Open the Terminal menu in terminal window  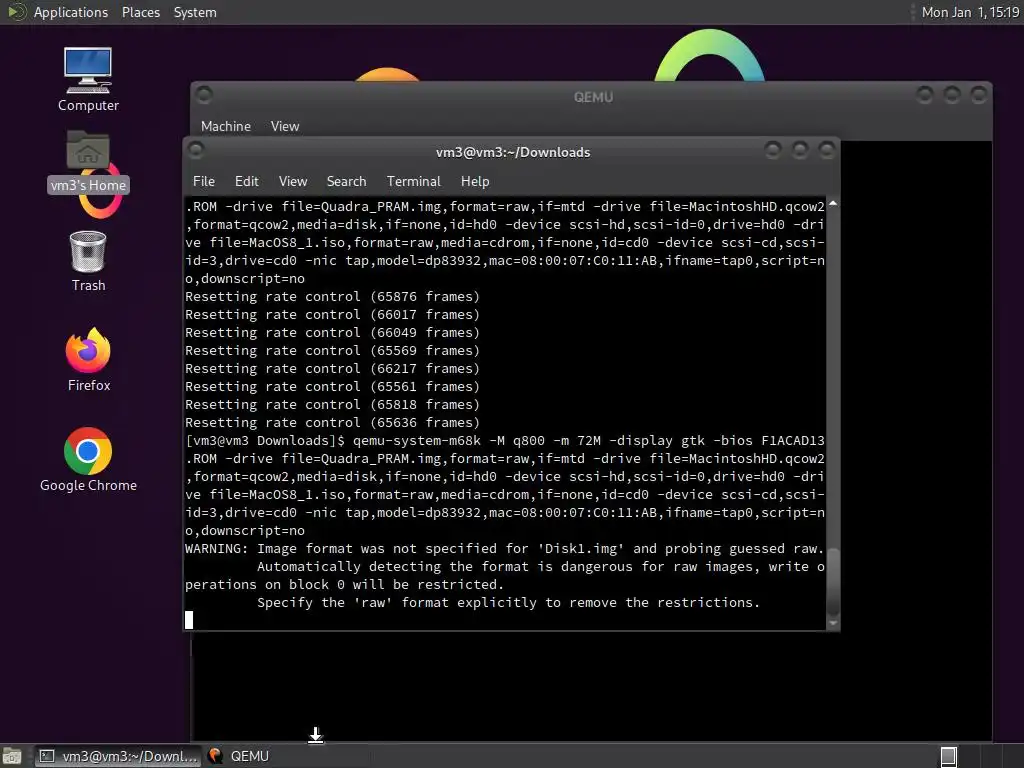(413, 181)
